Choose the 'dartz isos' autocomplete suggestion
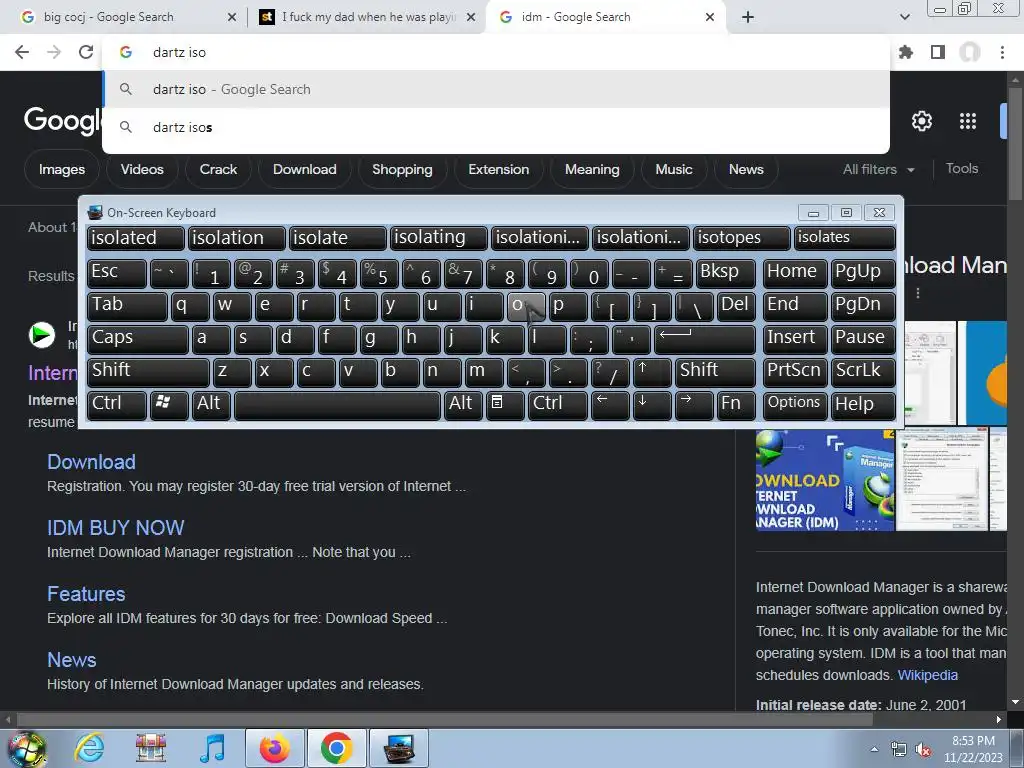 coord(496,127)
